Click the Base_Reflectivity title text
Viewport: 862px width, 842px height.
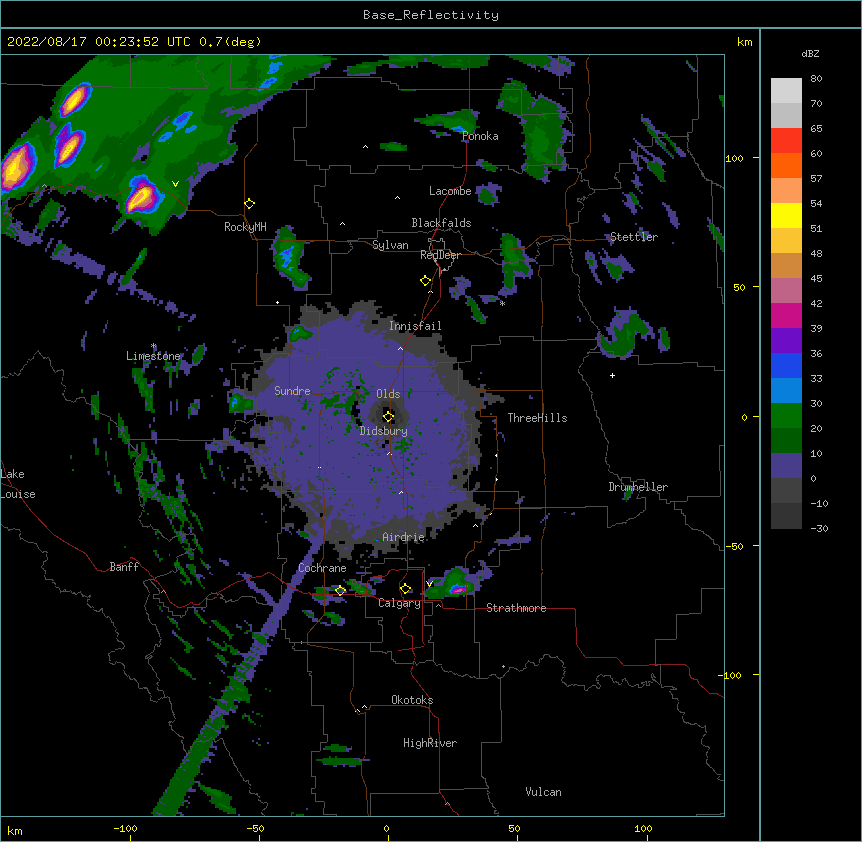[431, 15]
